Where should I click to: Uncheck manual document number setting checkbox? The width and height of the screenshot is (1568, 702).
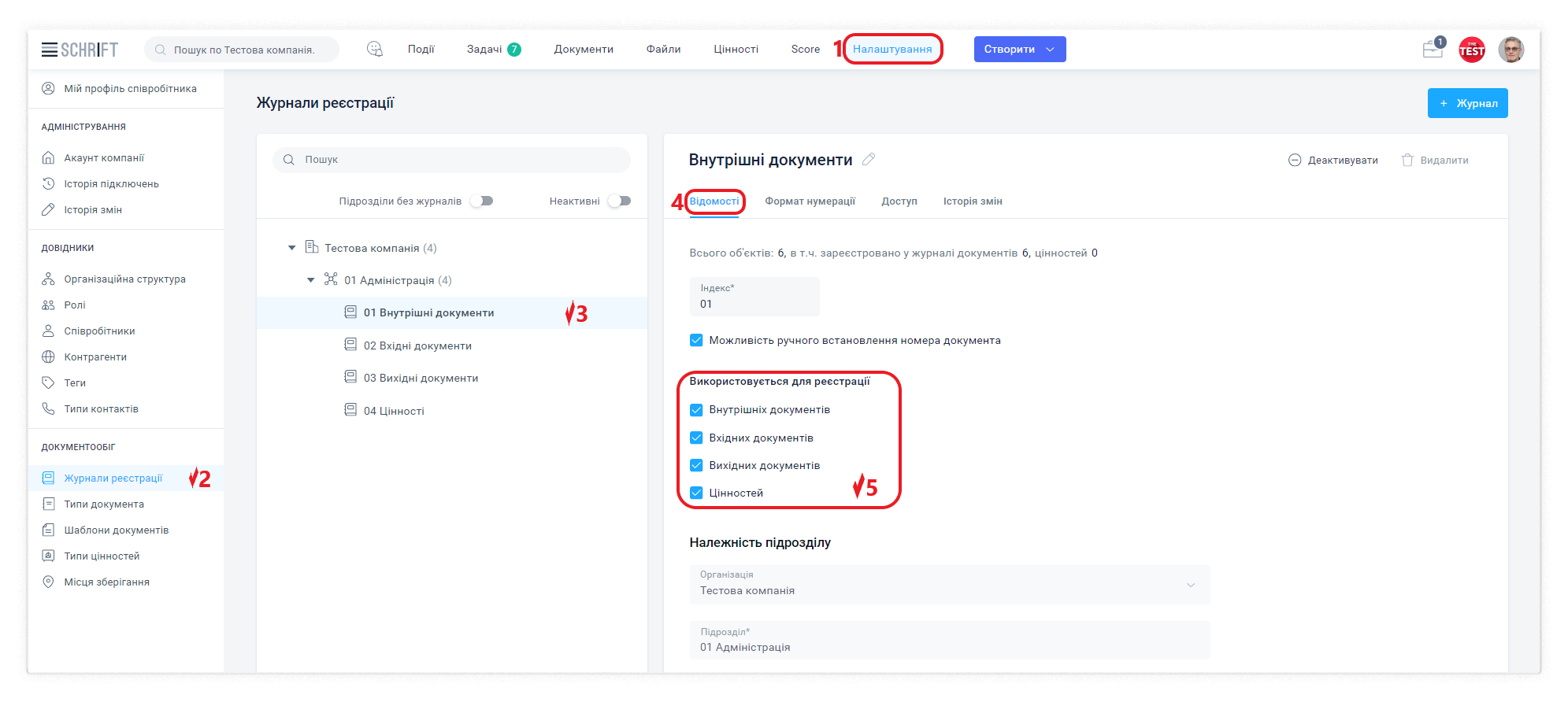696,341
